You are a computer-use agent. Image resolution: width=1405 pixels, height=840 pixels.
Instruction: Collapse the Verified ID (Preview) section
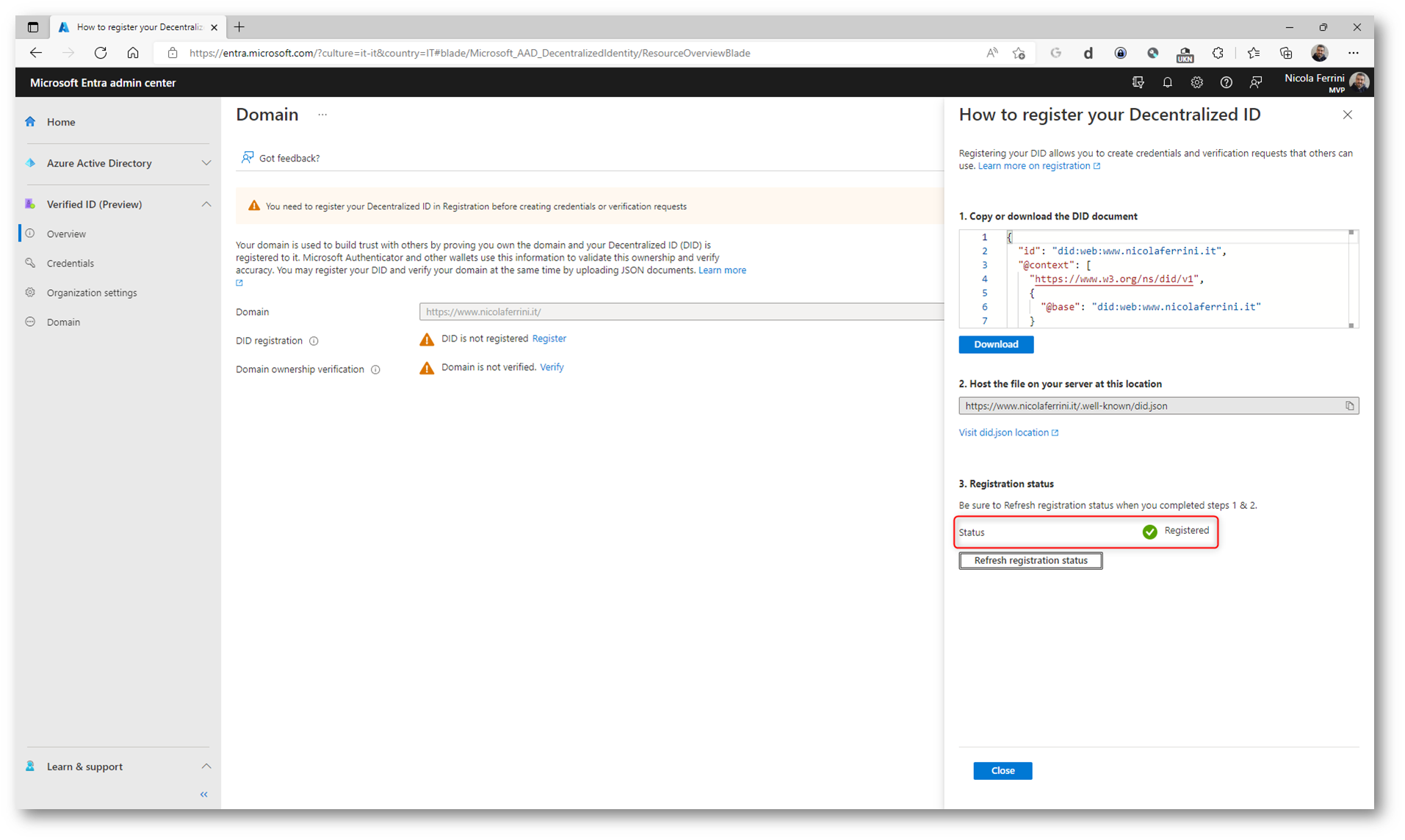point(206,204)
